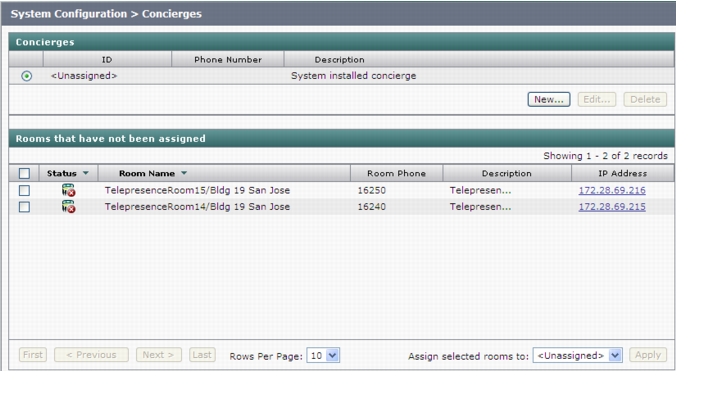Go to the Next page of rooms
Image resolution: width=701 pixels, height=395 pixels.
(158, 355)
